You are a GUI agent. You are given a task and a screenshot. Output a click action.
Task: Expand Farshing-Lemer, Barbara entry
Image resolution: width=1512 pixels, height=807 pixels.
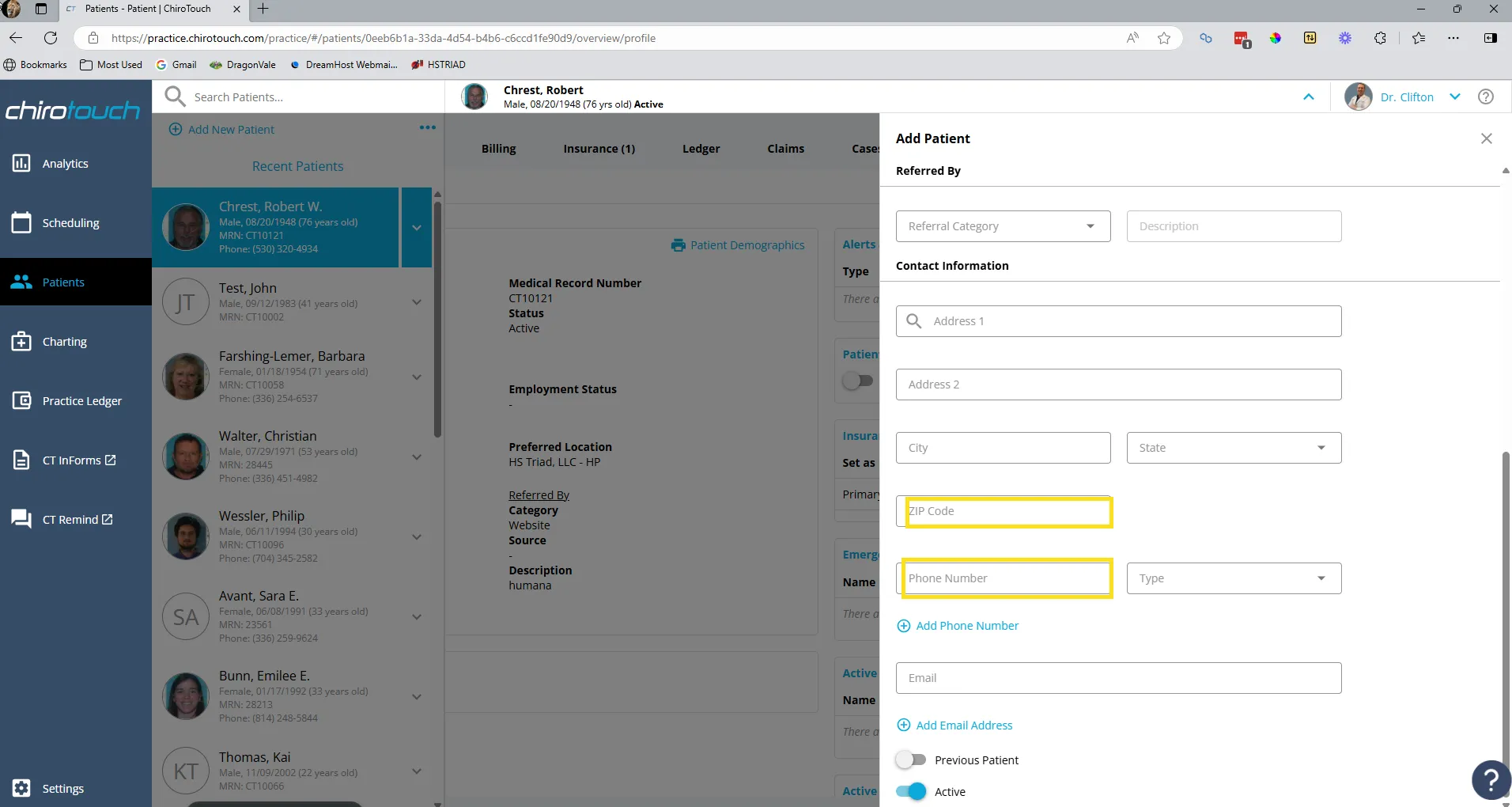(417, 377)
